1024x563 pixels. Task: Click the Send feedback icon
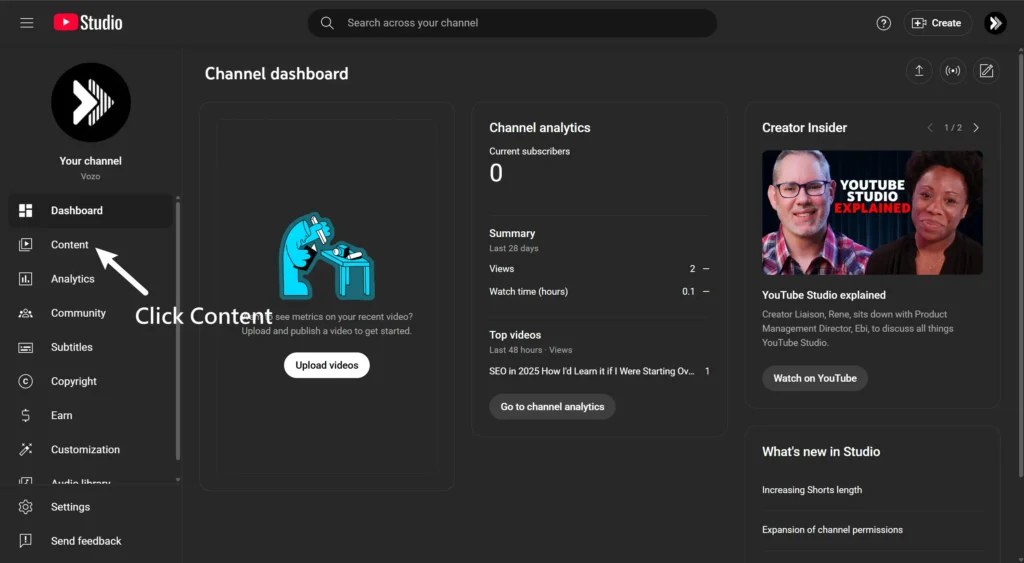pos(25,541)
